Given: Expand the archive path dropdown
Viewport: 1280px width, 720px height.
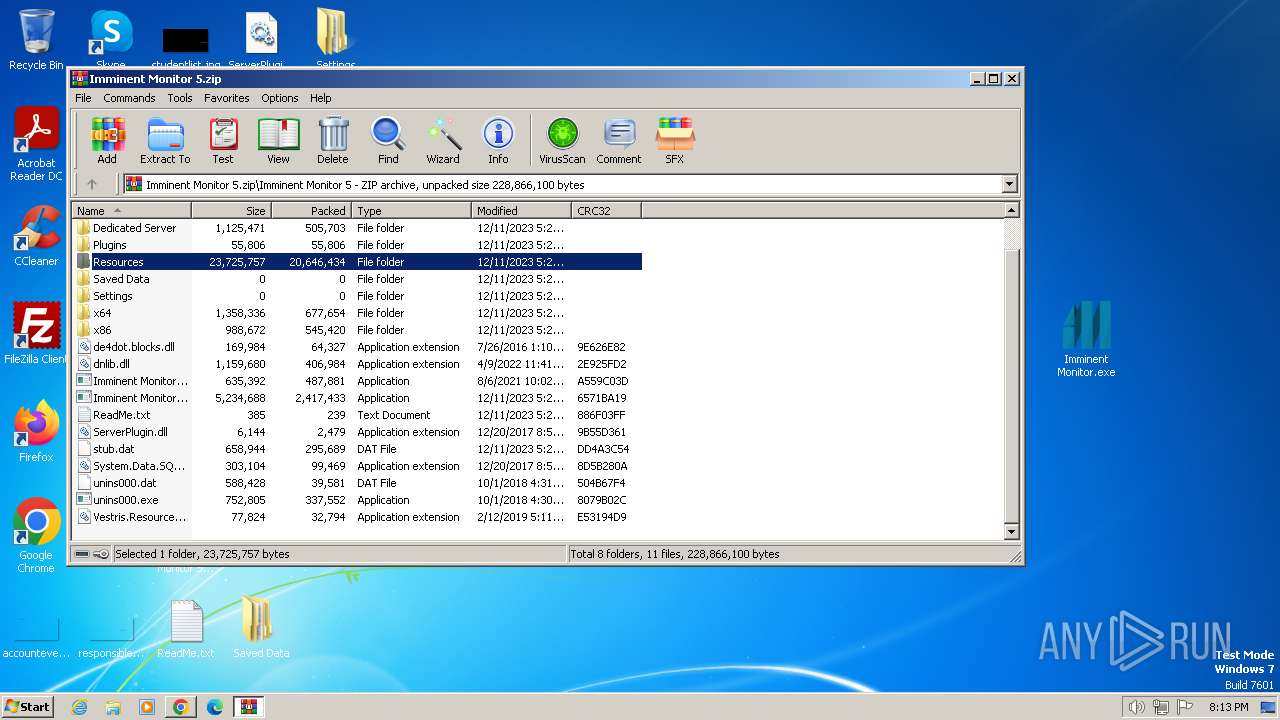Looking at the screenshot, I should [x=1009, y=184].
